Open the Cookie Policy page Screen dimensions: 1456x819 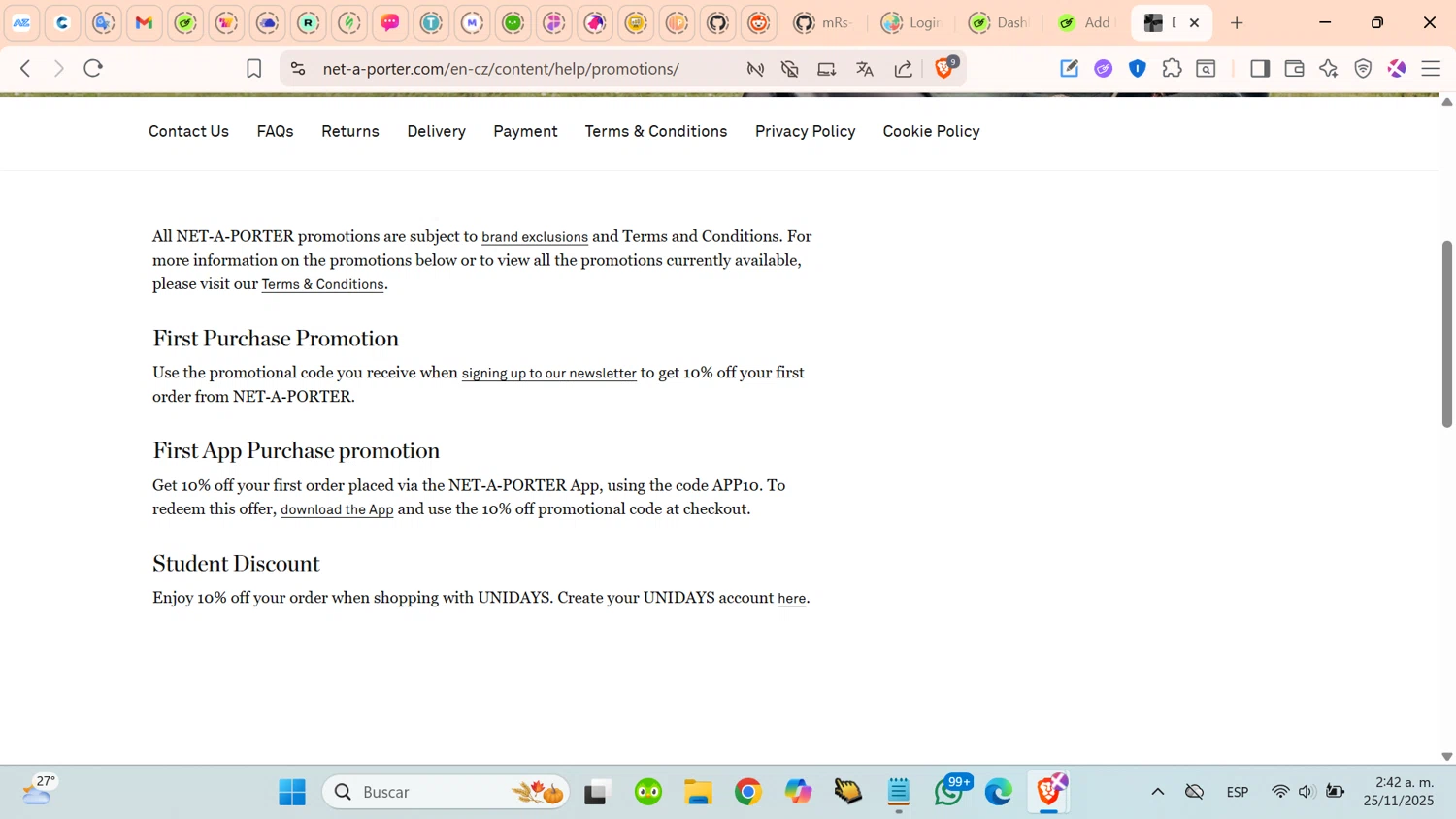pos(931,131)
